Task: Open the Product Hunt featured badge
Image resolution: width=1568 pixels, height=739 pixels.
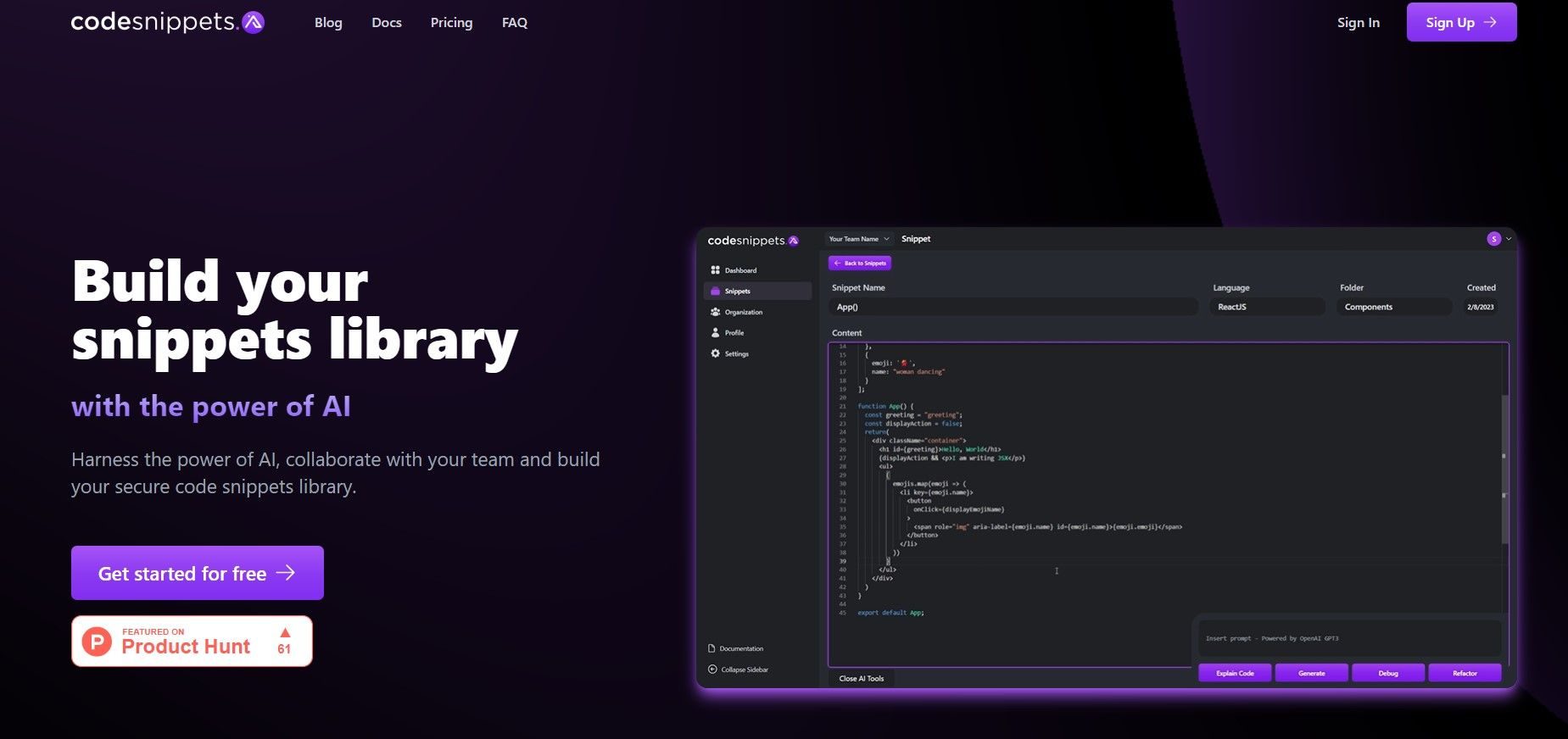Action: coord(192,641)
